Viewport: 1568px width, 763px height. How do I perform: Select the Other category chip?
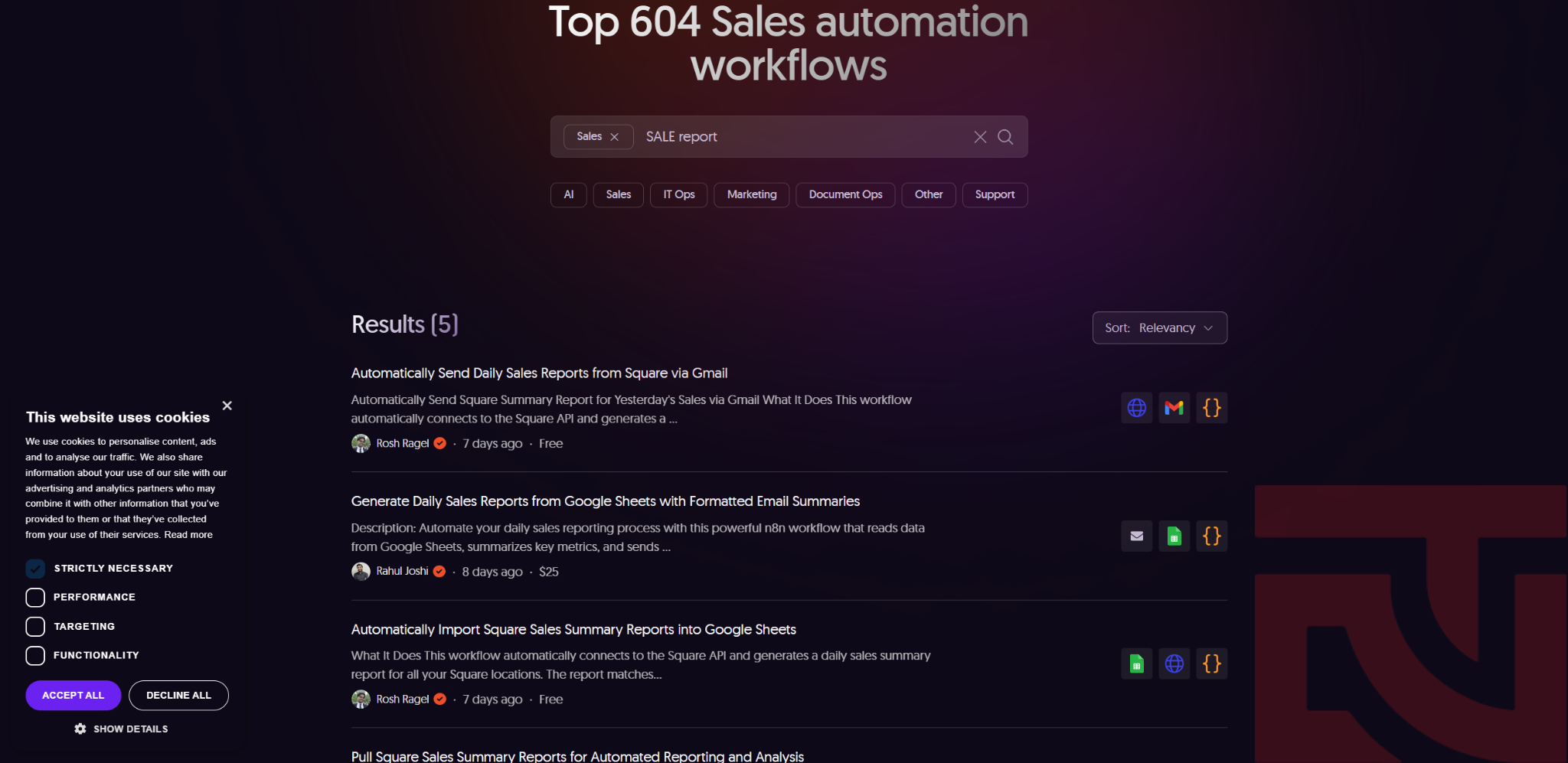(x=929, y=194)
